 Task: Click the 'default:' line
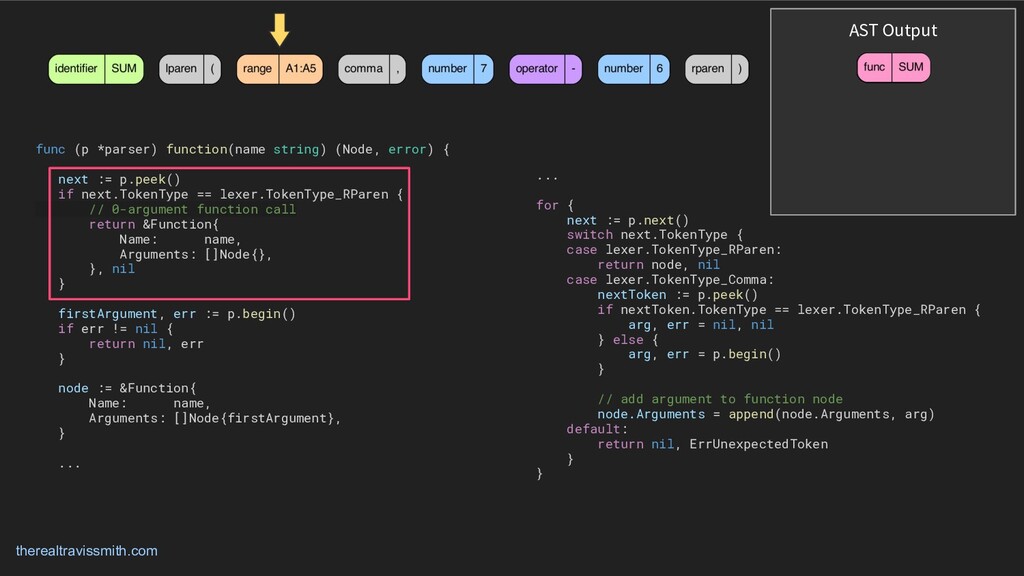597,429
